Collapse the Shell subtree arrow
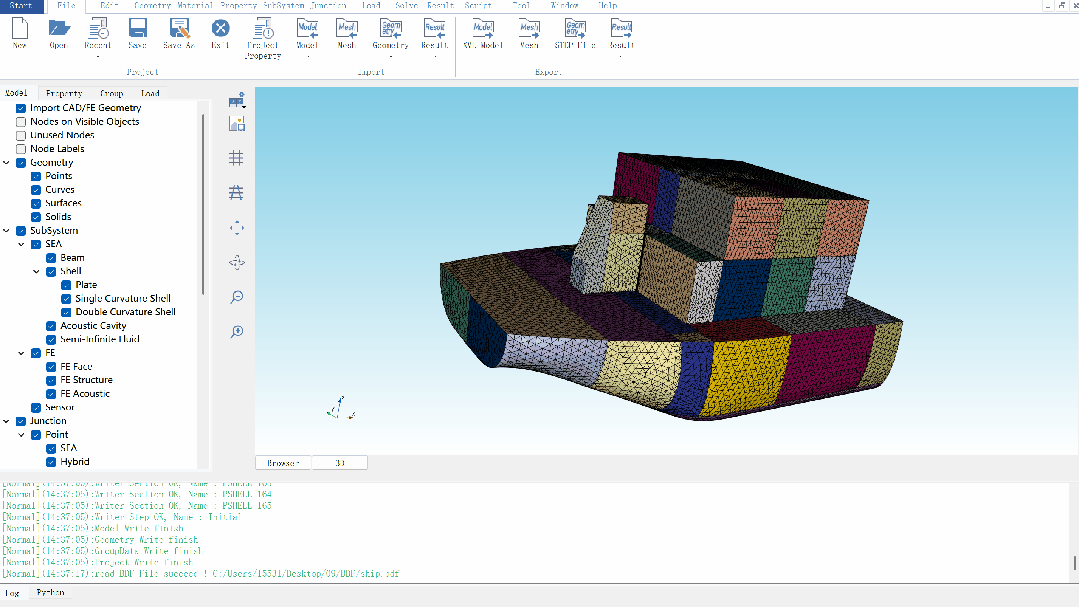The width and height of the screenshot is (1079, 607). 36,271
